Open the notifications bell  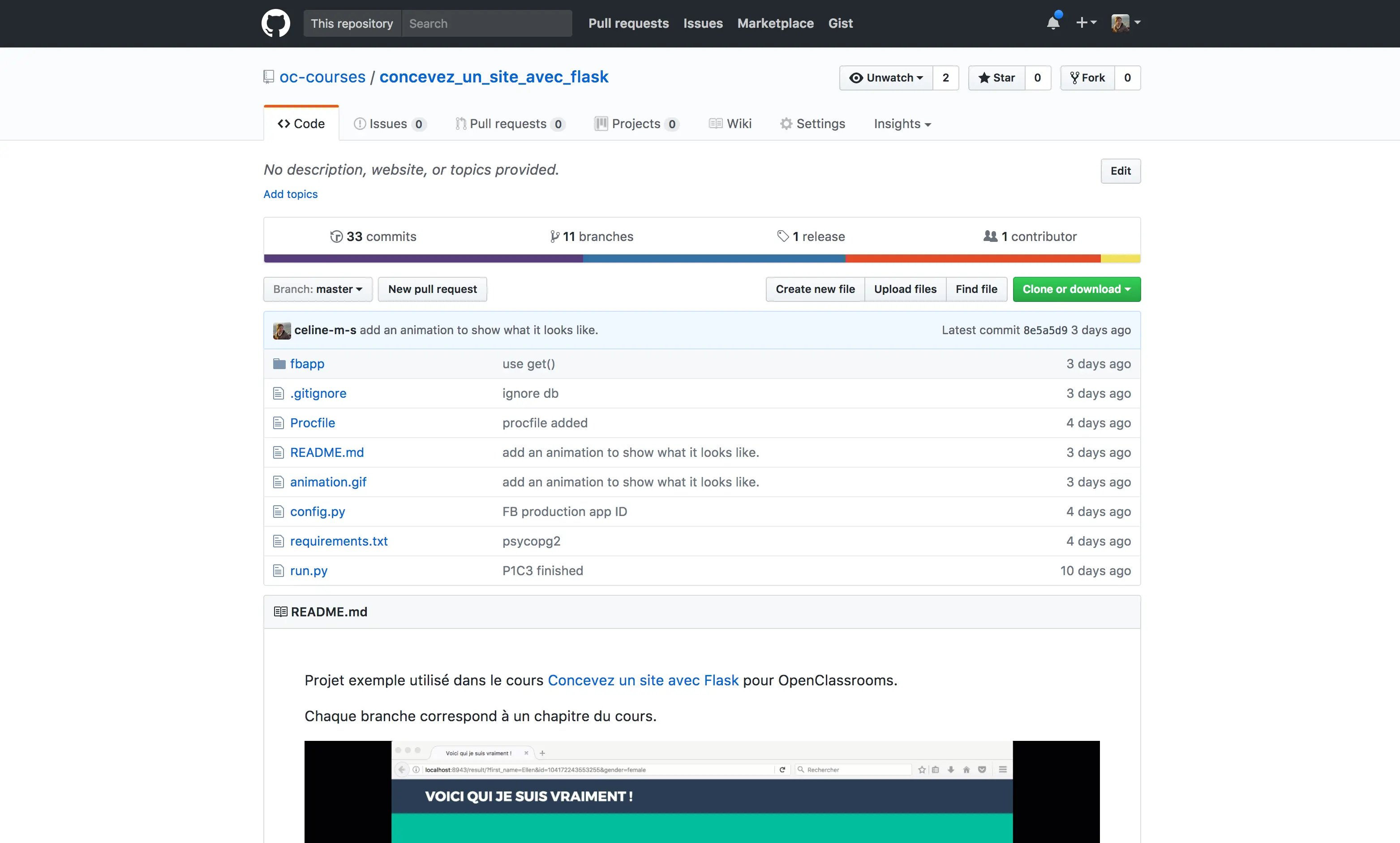point(1053,22)
